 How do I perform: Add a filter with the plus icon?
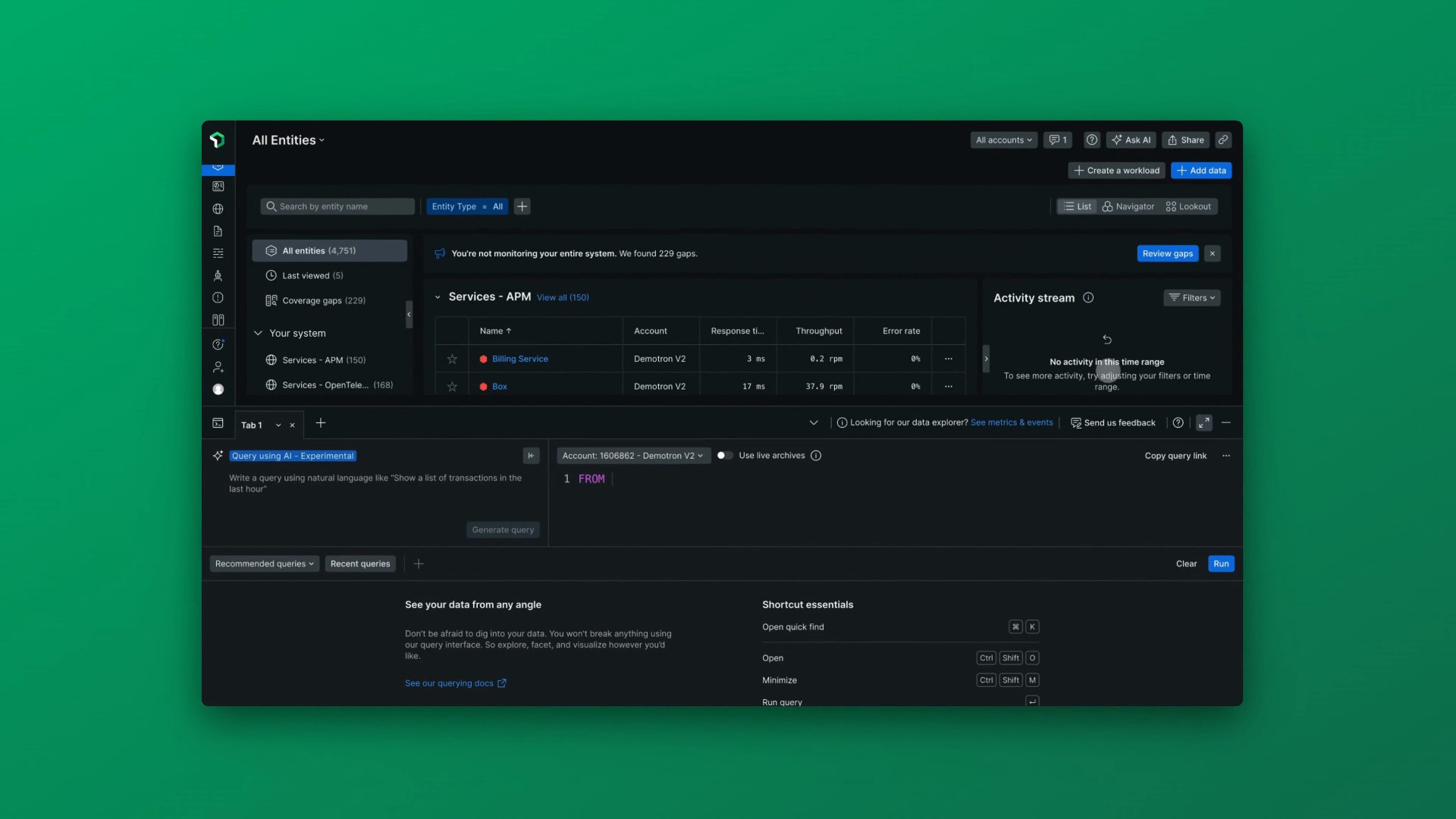coord(522,206)
